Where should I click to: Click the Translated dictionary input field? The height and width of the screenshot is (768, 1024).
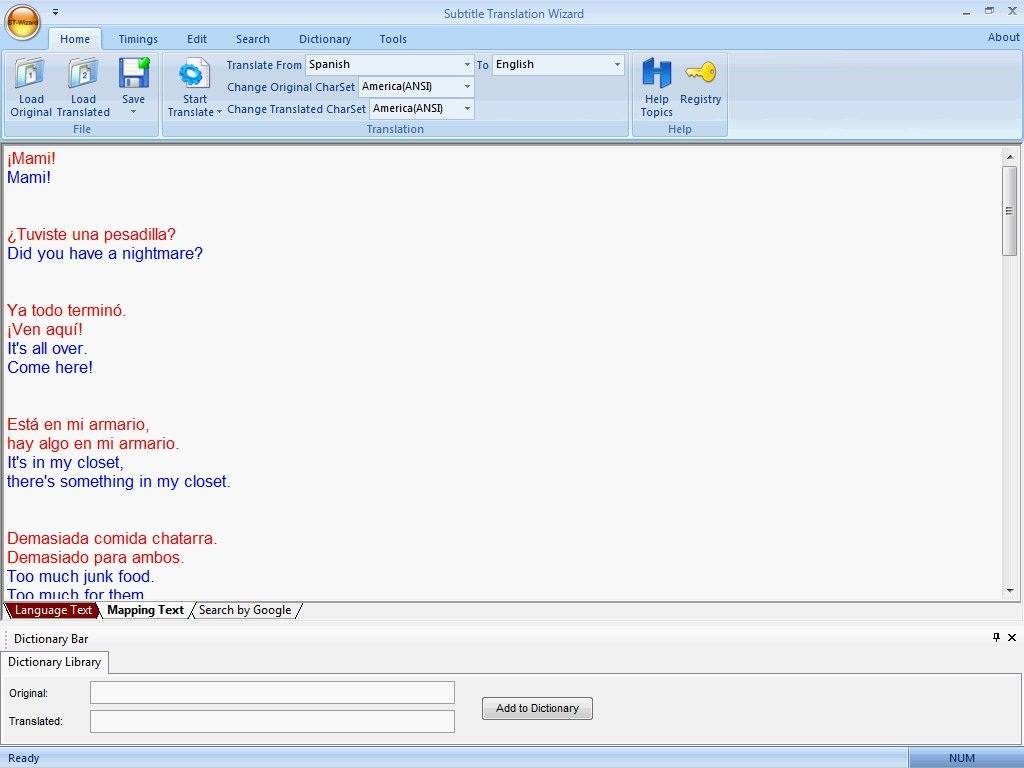[x=272, y=722]
